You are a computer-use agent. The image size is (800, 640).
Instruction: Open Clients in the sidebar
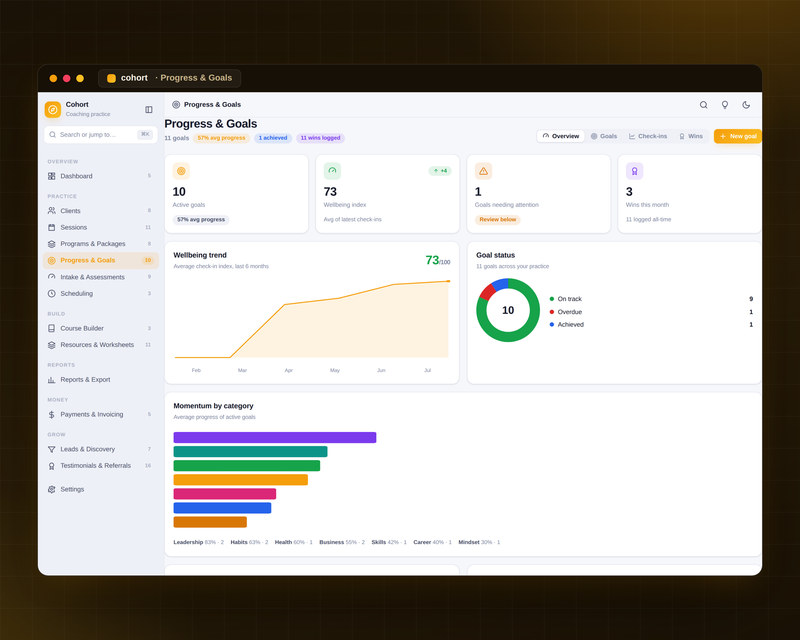click(x=101, y=211)
